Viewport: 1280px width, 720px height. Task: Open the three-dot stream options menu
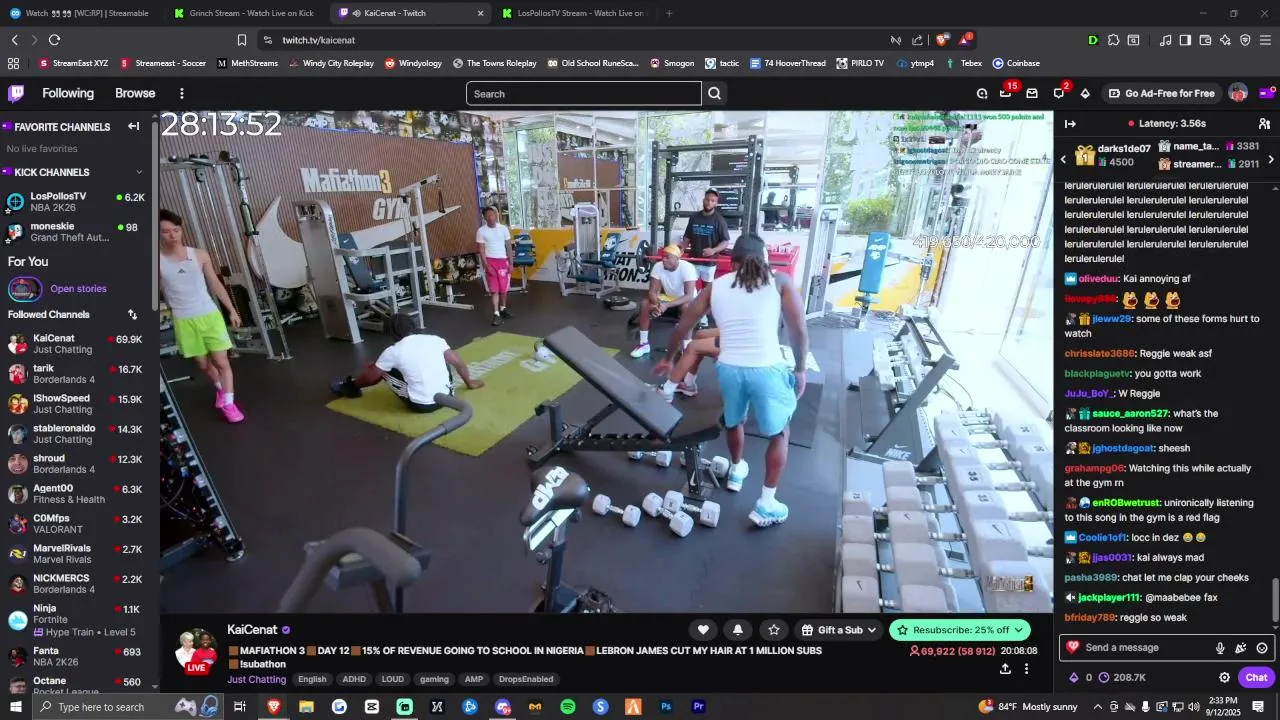(1026, 668)
